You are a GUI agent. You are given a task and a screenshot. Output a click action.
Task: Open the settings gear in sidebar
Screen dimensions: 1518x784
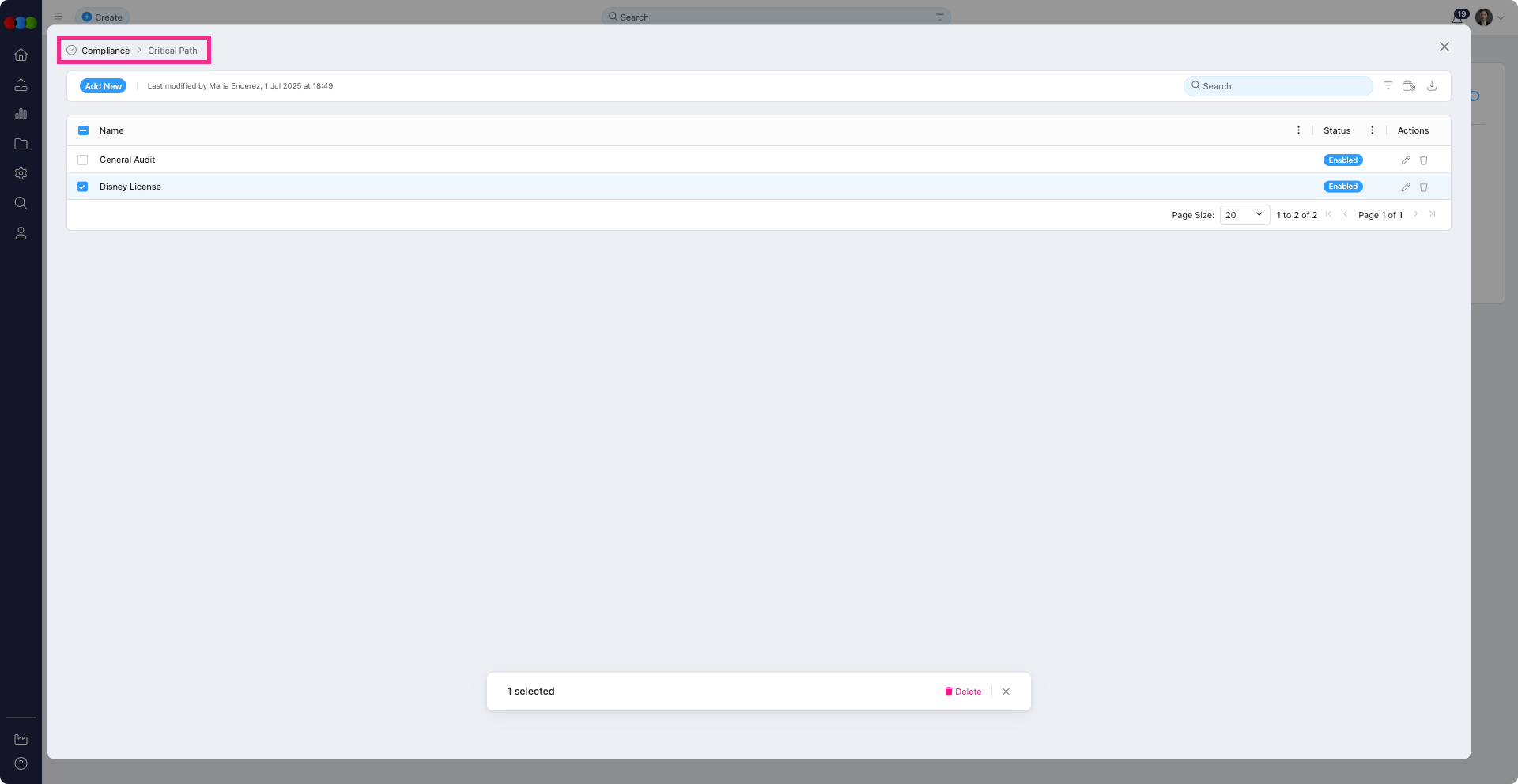21,173
